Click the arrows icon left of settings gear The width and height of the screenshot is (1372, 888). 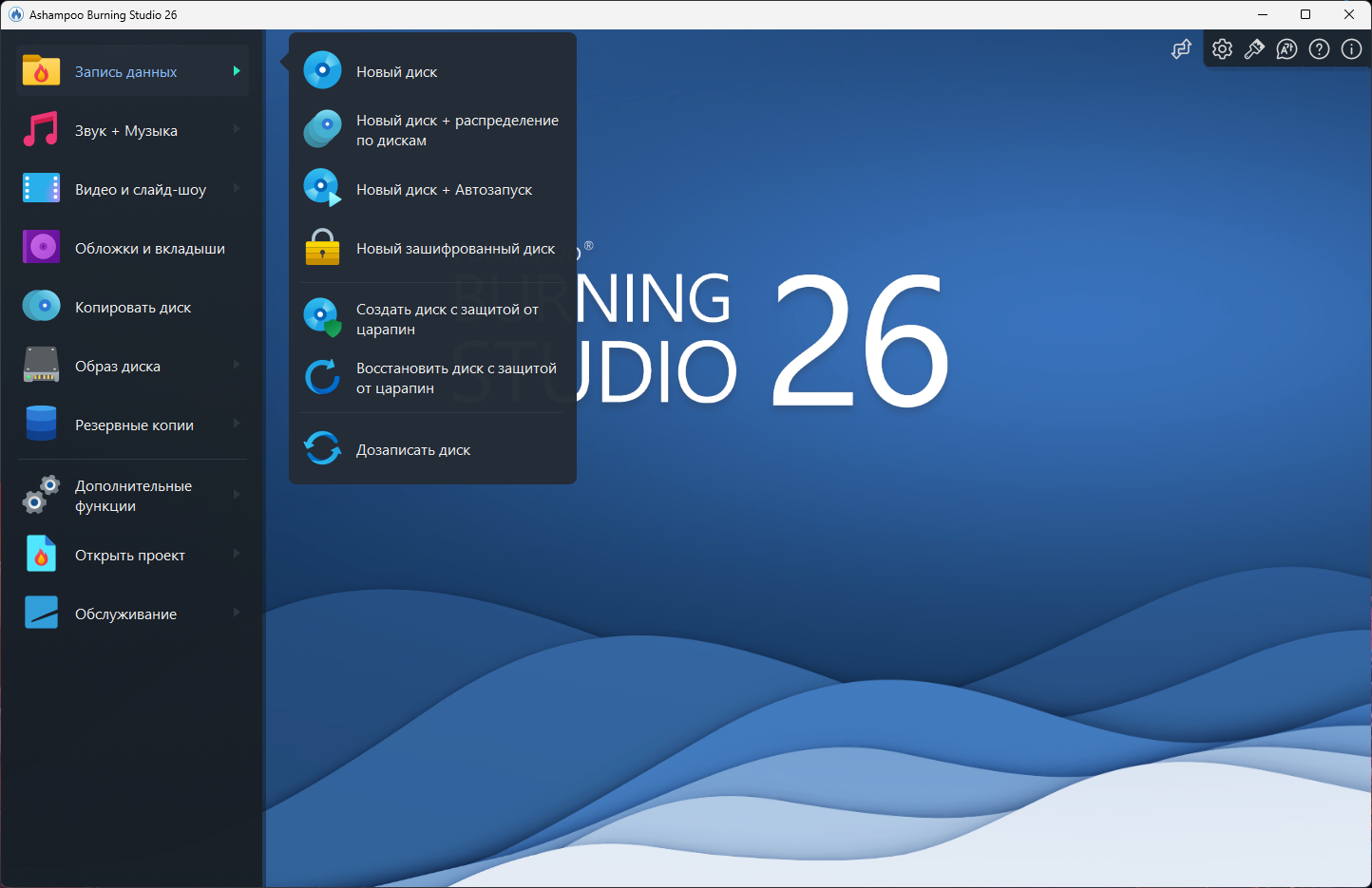coord(1181,49)
